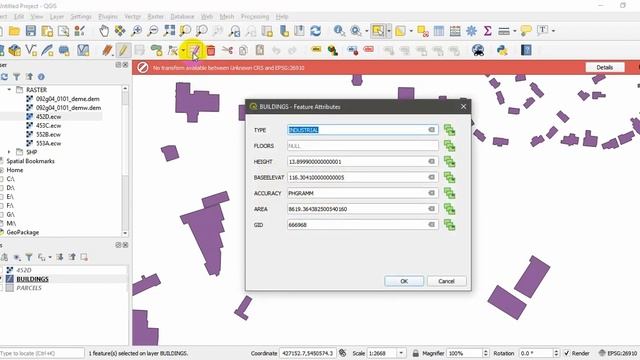Click the EPSG:26910 CRS button
The image size is (640, 360).
pos(618,353)
